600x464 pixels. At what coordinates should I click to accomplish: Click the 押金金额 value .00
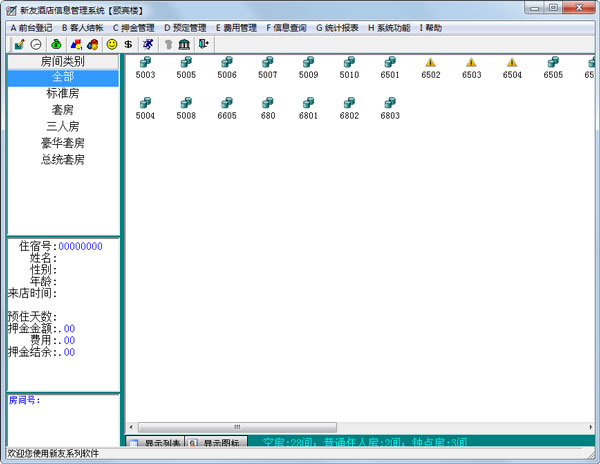67,329
